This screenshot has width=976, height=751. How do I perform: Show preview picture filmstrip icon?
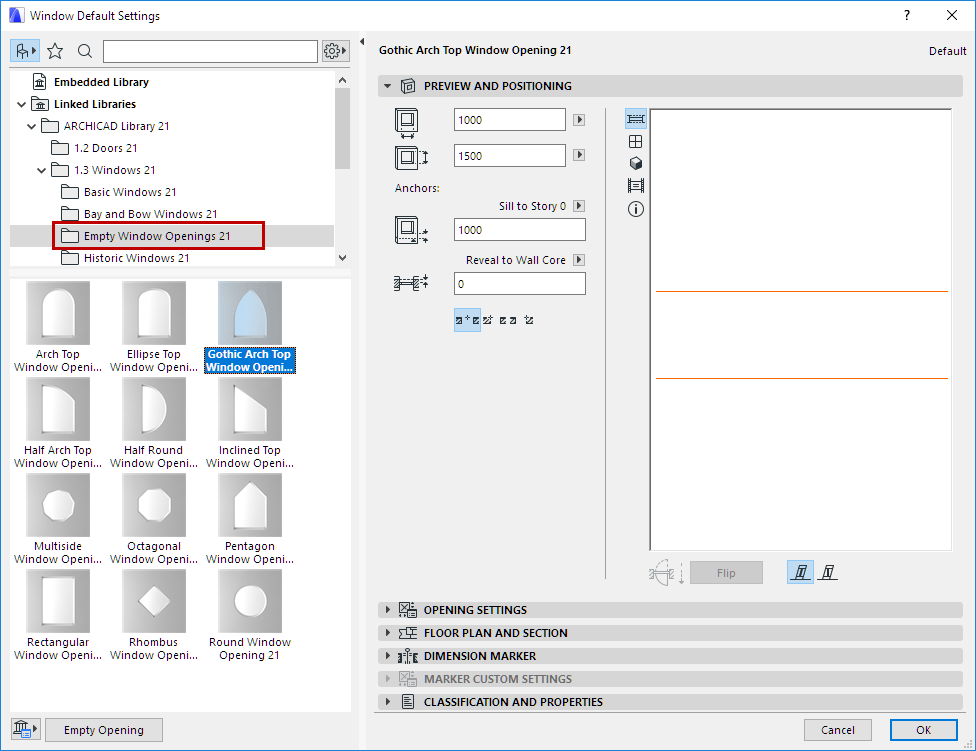636,185
